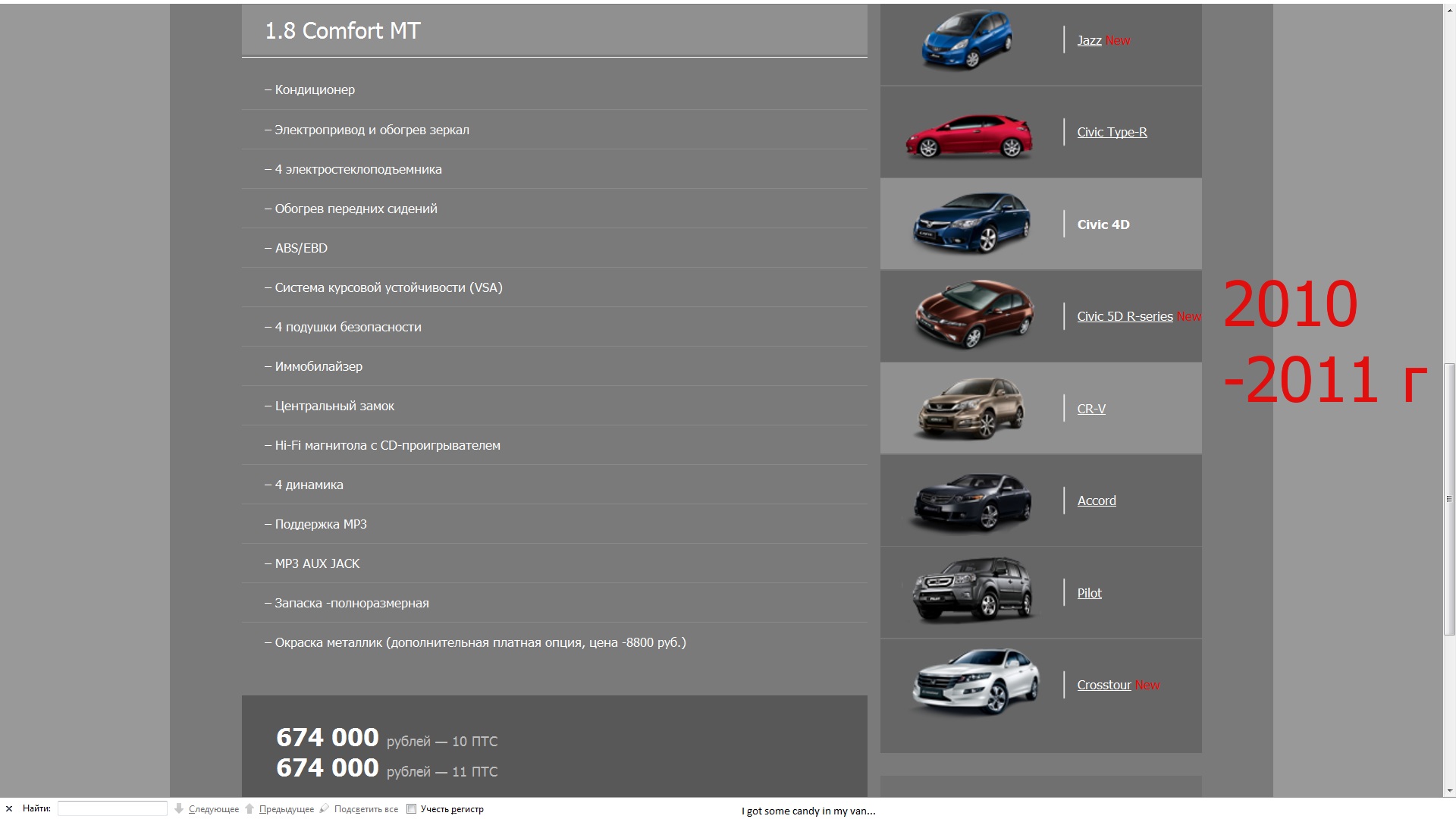Click the 'Окраска металлик' paid option row

(x=554, y=642)
